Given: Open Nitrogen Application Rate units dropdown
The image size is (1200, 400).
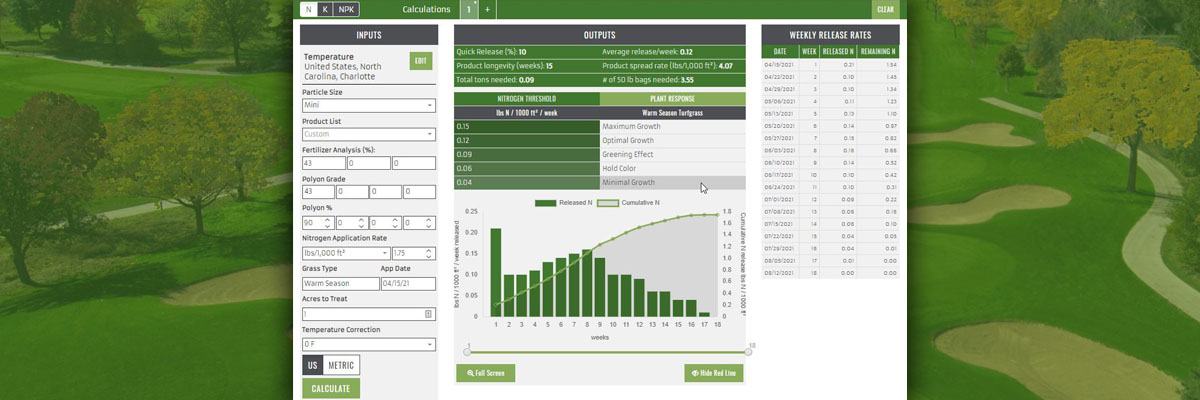Looking at the screenshot, I should coord(346,253).
